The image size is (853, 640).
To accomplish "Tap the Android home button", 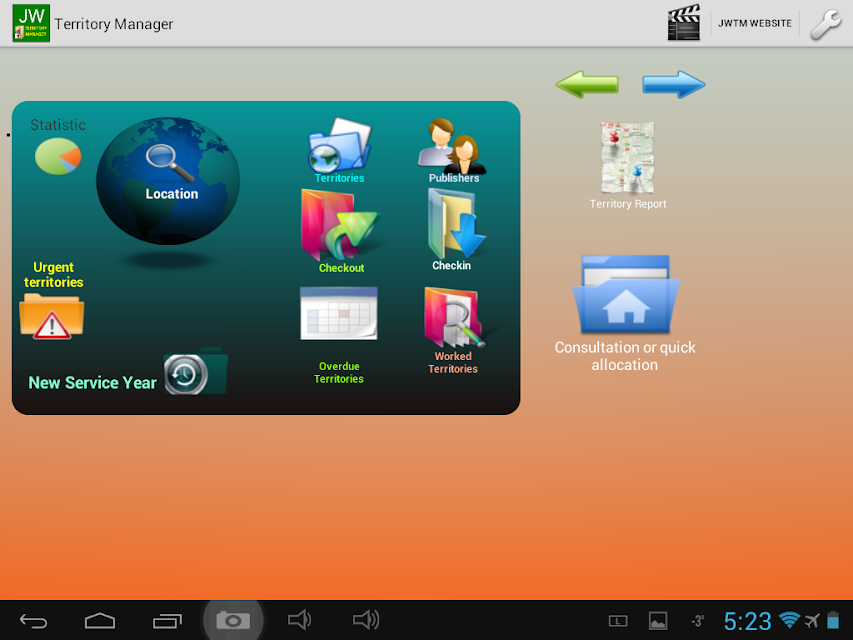I will (100, 620).
